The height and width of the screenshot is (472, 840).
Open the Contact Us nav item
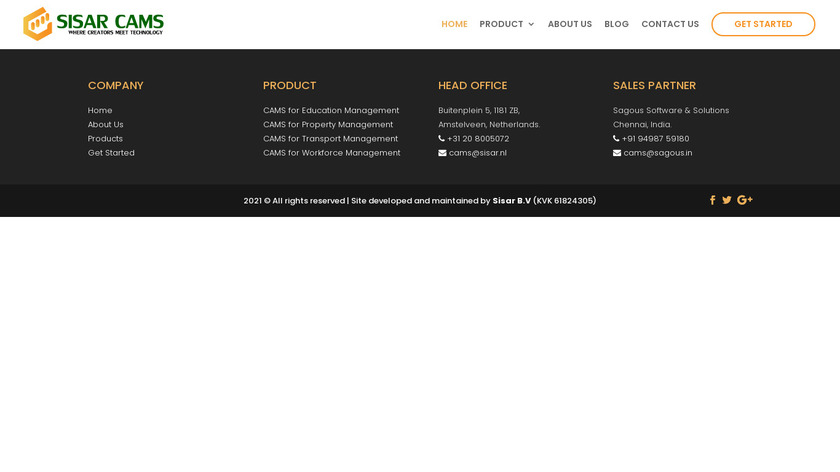pos(670,24)
